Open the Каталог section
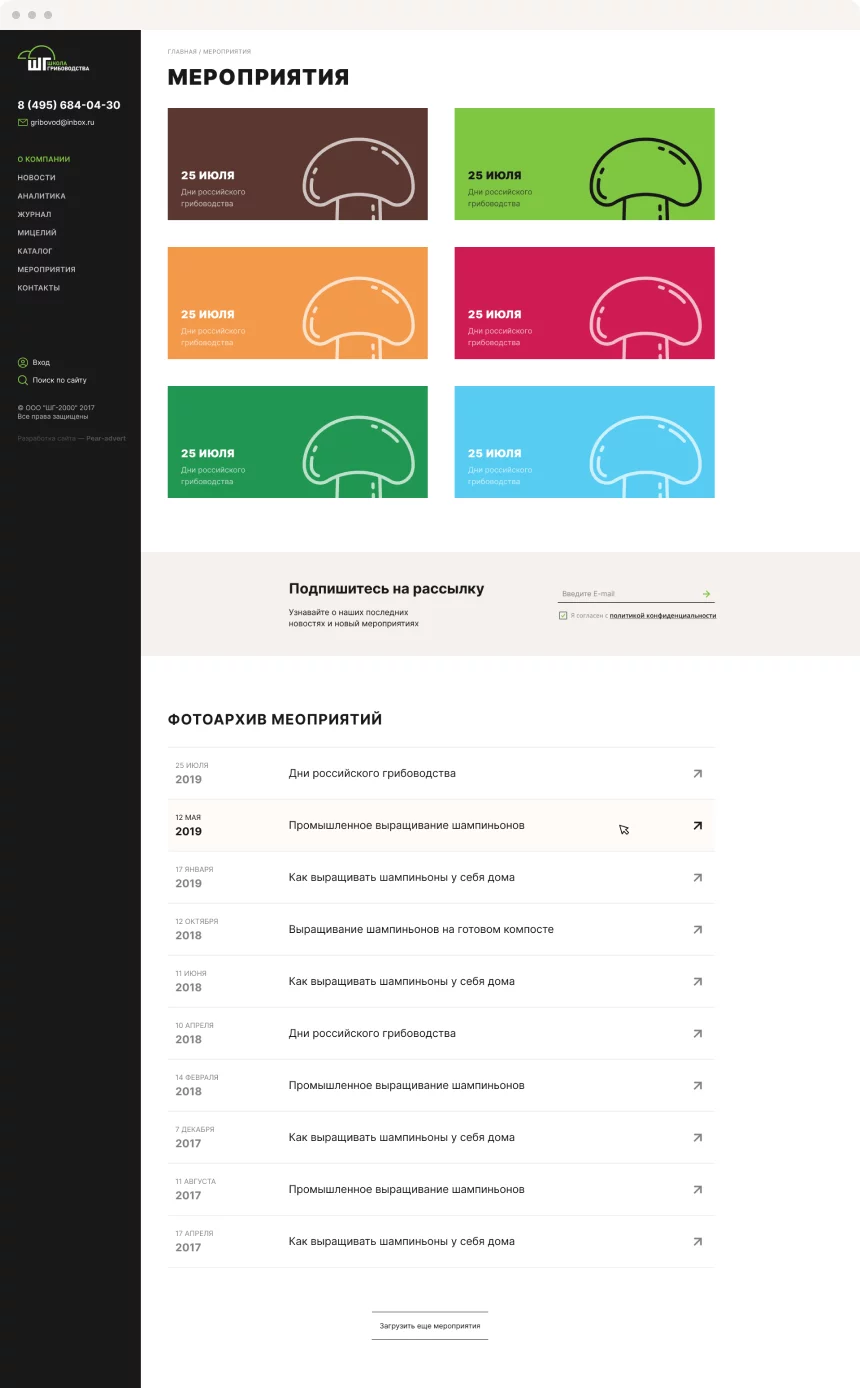Image resolution: width=860 pixels, height=1388 pixels. 35,251
